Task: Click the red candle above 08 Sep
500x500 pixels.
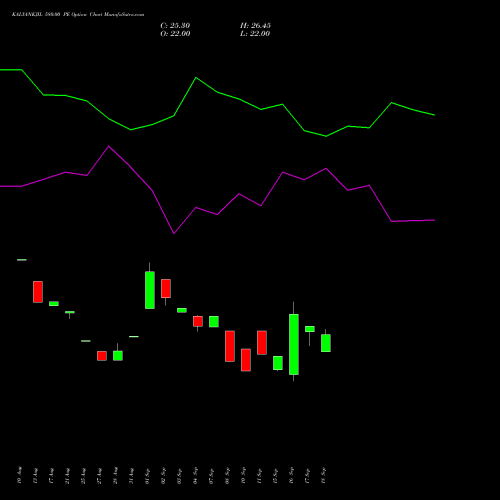Action: pyautogui.click(x=230, y=346)
